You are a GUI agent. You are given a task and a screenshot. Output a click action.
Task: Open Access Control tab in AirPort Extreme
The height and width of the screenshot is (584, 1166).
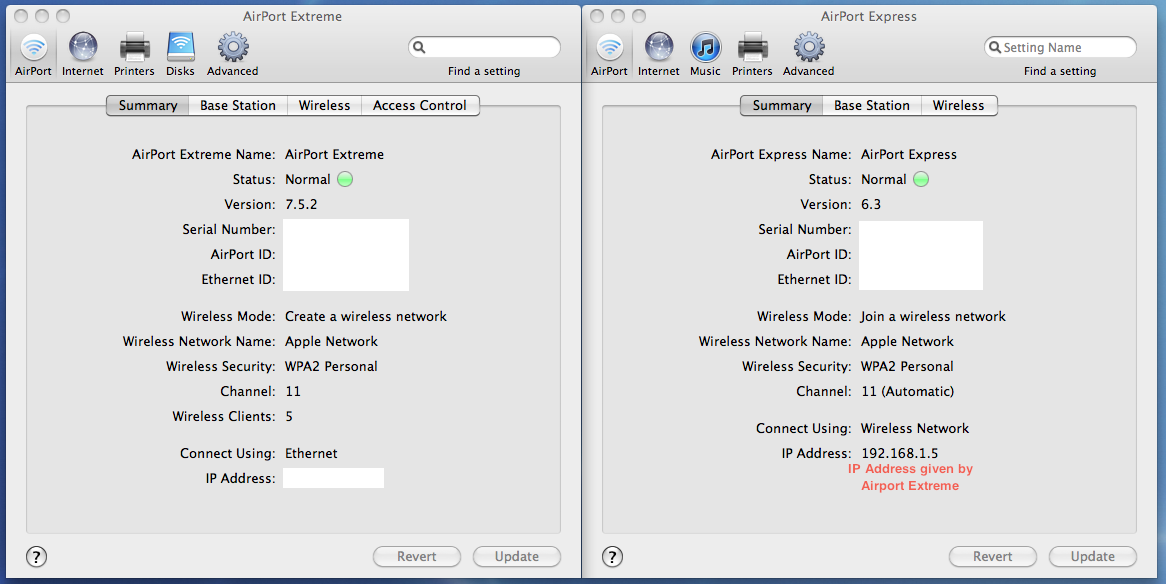pyautogui.click(x=420, y=106)
